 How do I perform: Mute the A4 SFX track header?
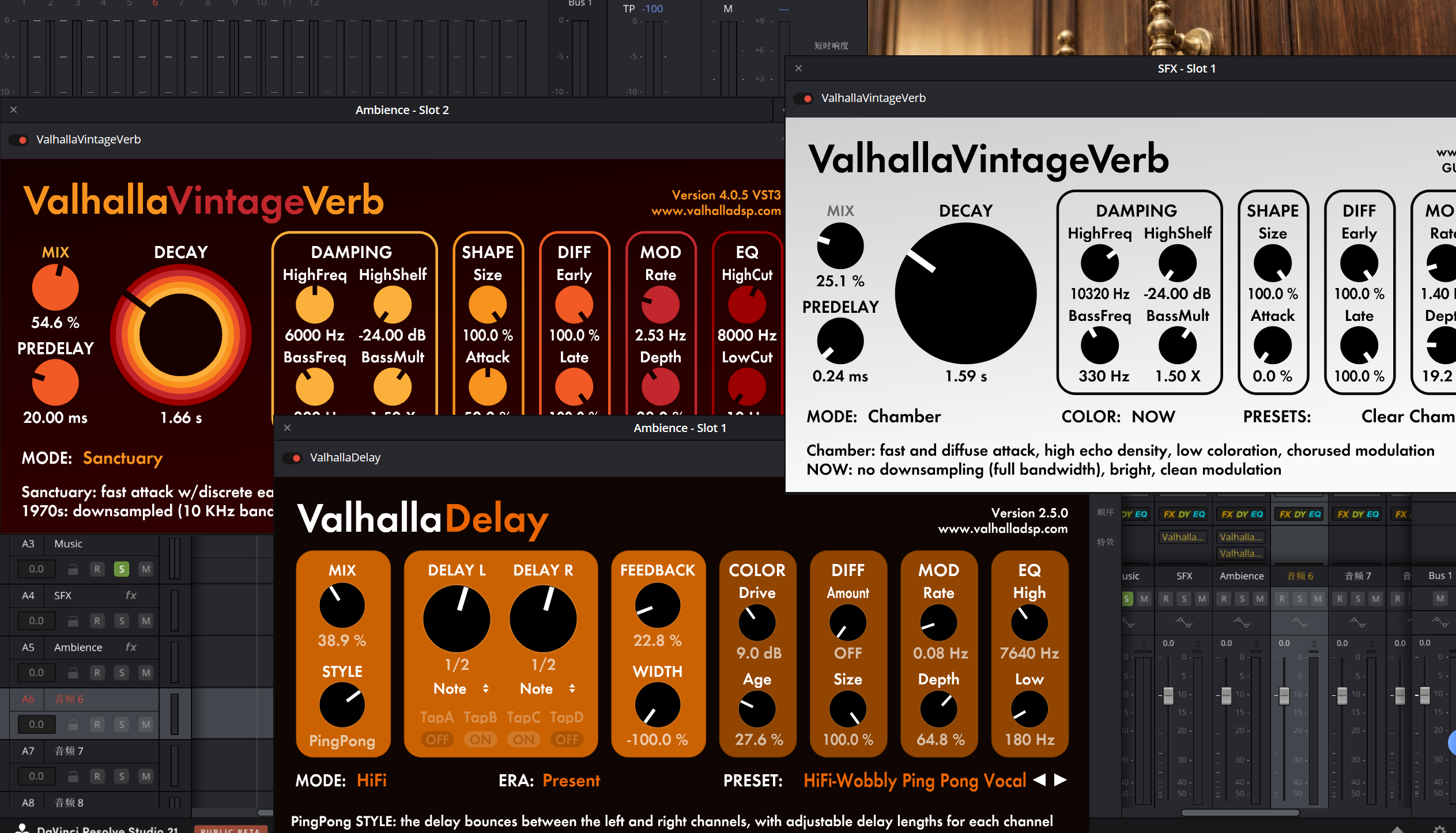click(146, 621)
